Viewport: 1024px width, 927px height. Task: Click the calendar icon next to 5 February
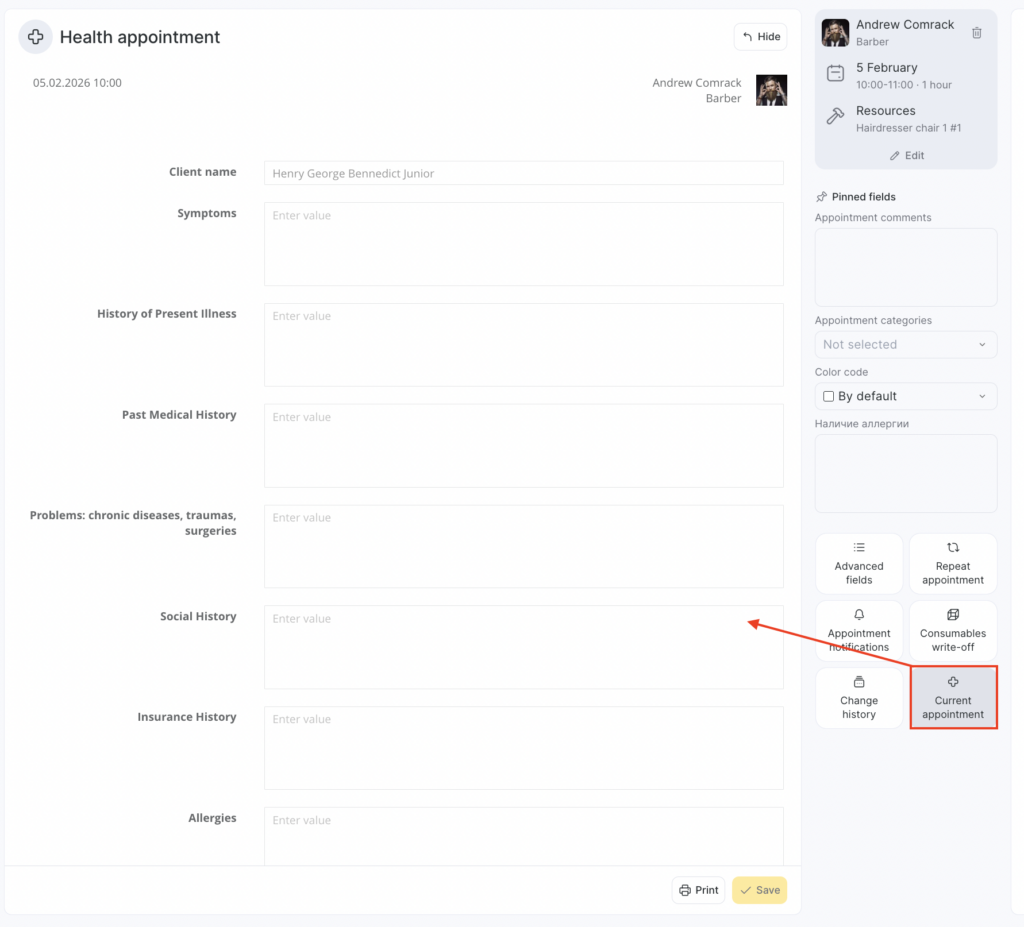(835, 74)
